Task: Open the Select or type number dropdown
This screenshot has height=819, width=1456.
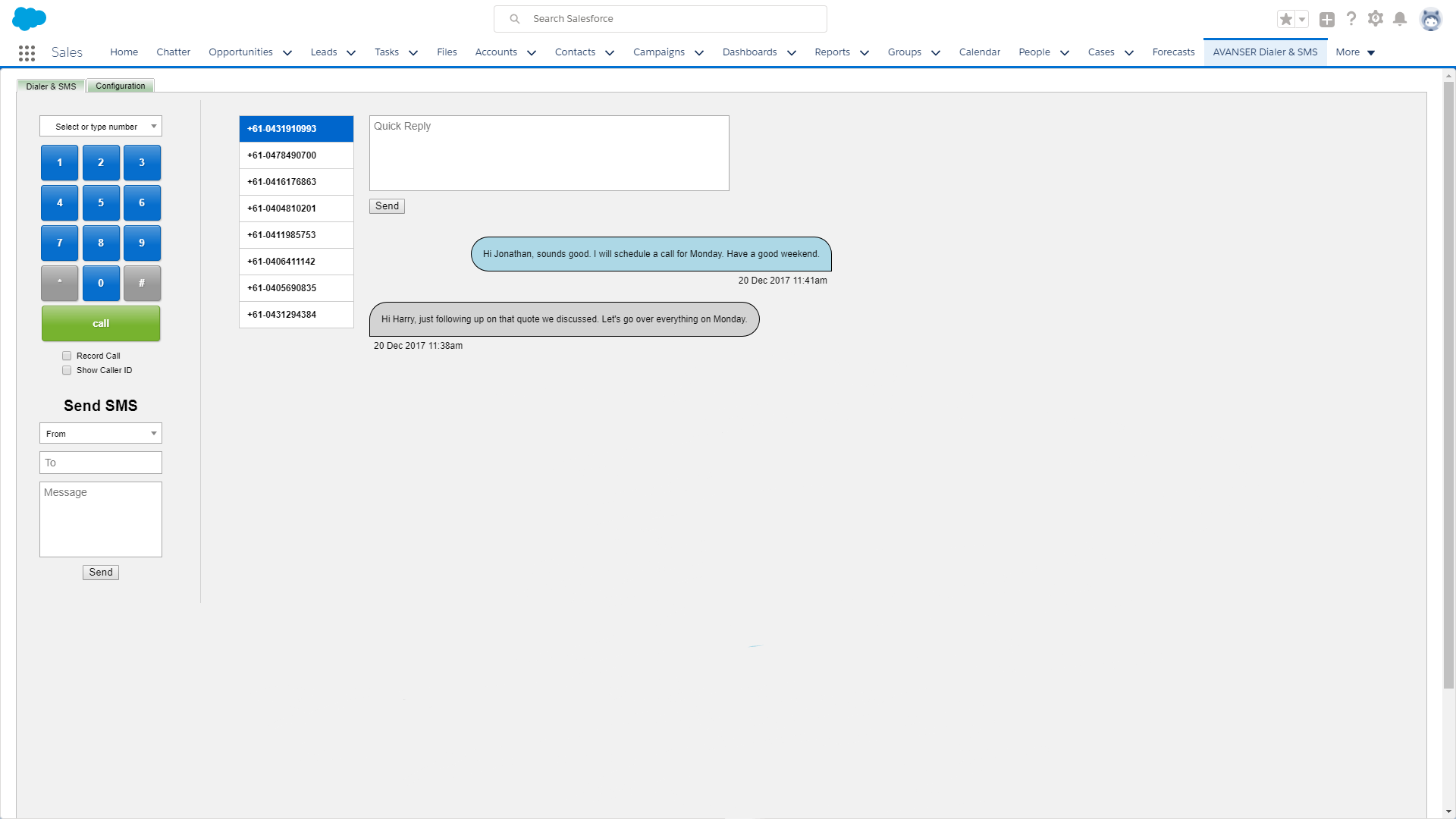Action: click(101, 126)
